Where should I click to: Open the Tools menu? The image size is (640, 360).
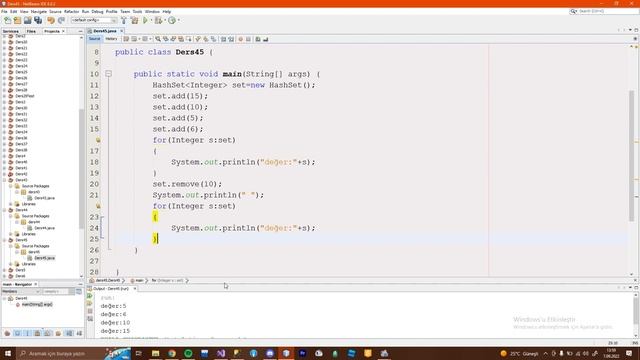[x=137, y=12]
